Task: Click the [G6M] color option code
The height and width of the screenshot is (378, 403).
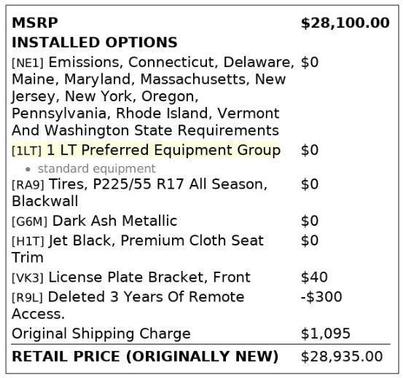Action: pos(30,221)
